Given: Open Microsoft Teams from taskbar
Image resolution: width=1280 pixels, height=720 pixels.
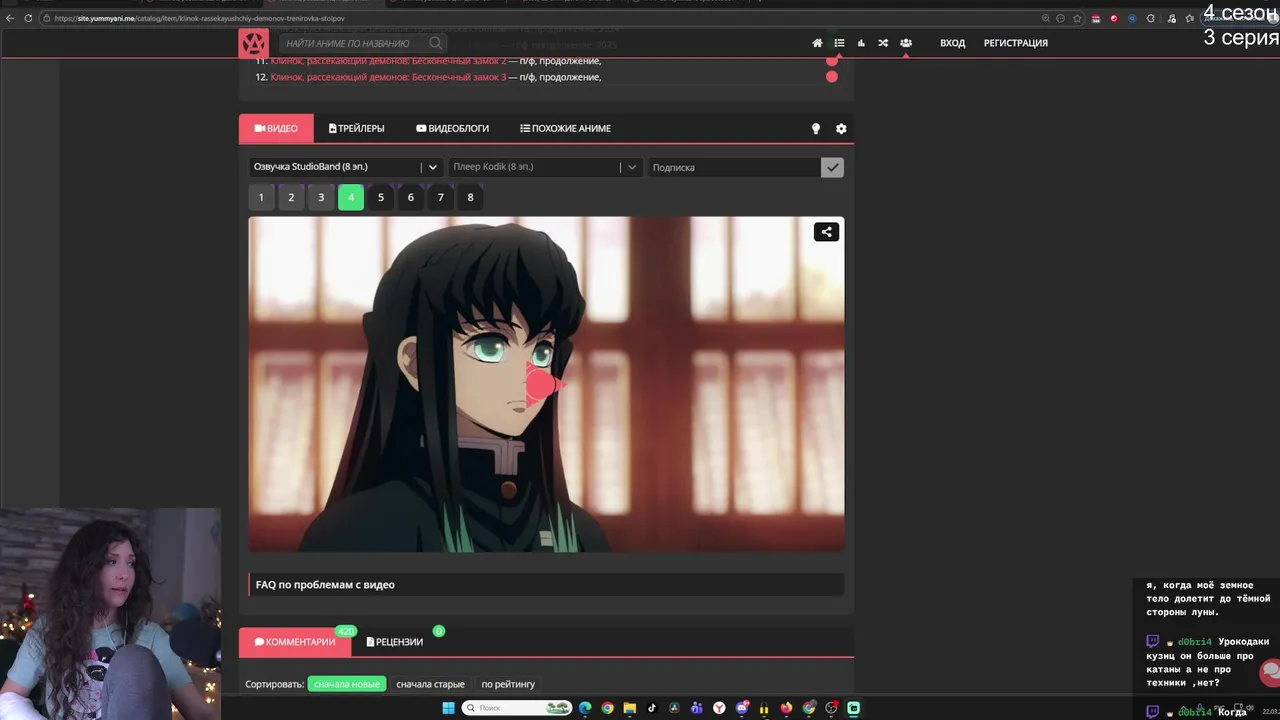Looking at the screenshot, I should [697, 708].
